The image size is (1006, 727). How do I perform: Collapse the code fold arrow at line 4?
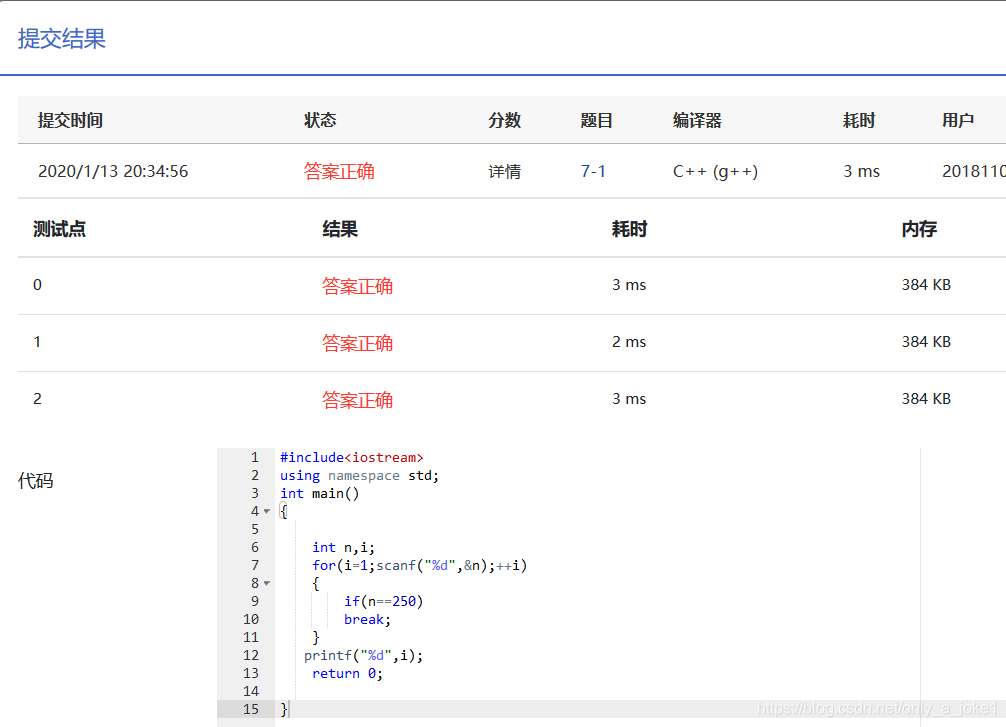pos(267,511)
